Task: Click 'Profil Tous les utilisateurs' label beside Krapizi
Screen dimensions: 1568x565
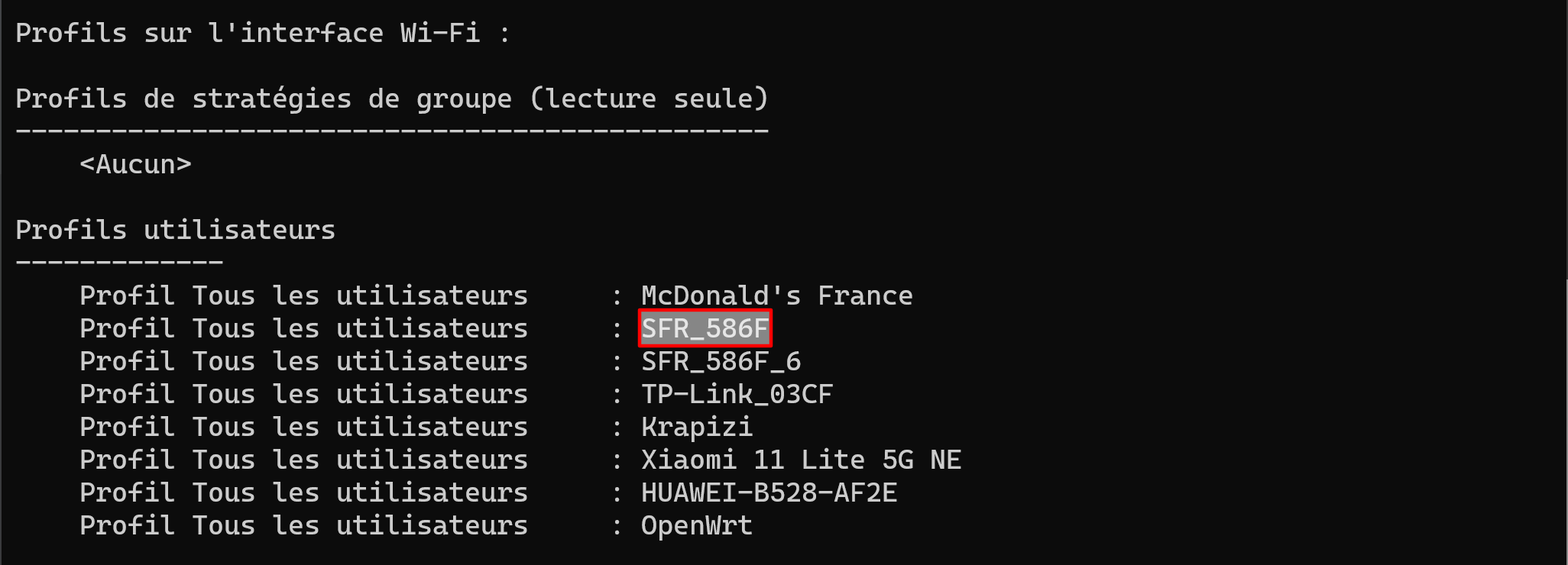Action: coord(303,427)
